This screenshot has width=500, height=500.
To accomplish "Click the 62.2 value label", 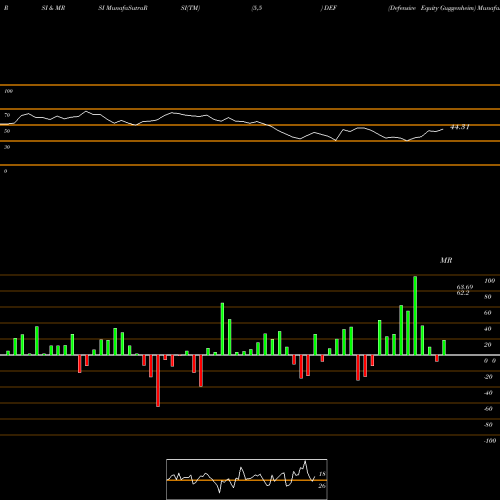I will pos(463,293).
